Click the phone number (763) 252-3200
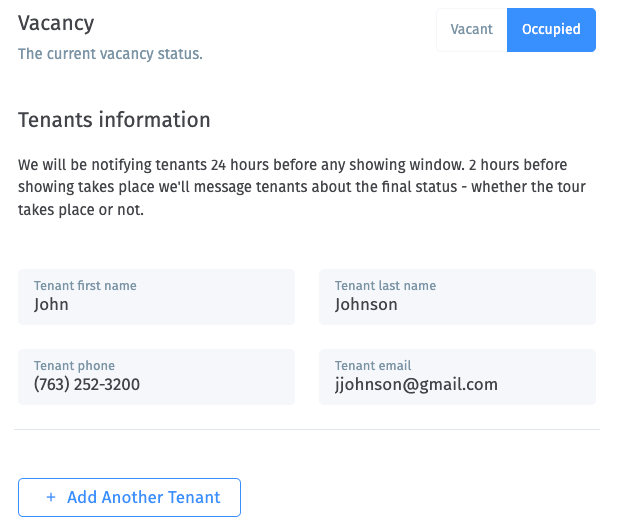Image resolution: width=635 pixels, height=528 pixels. pos(87,385)
